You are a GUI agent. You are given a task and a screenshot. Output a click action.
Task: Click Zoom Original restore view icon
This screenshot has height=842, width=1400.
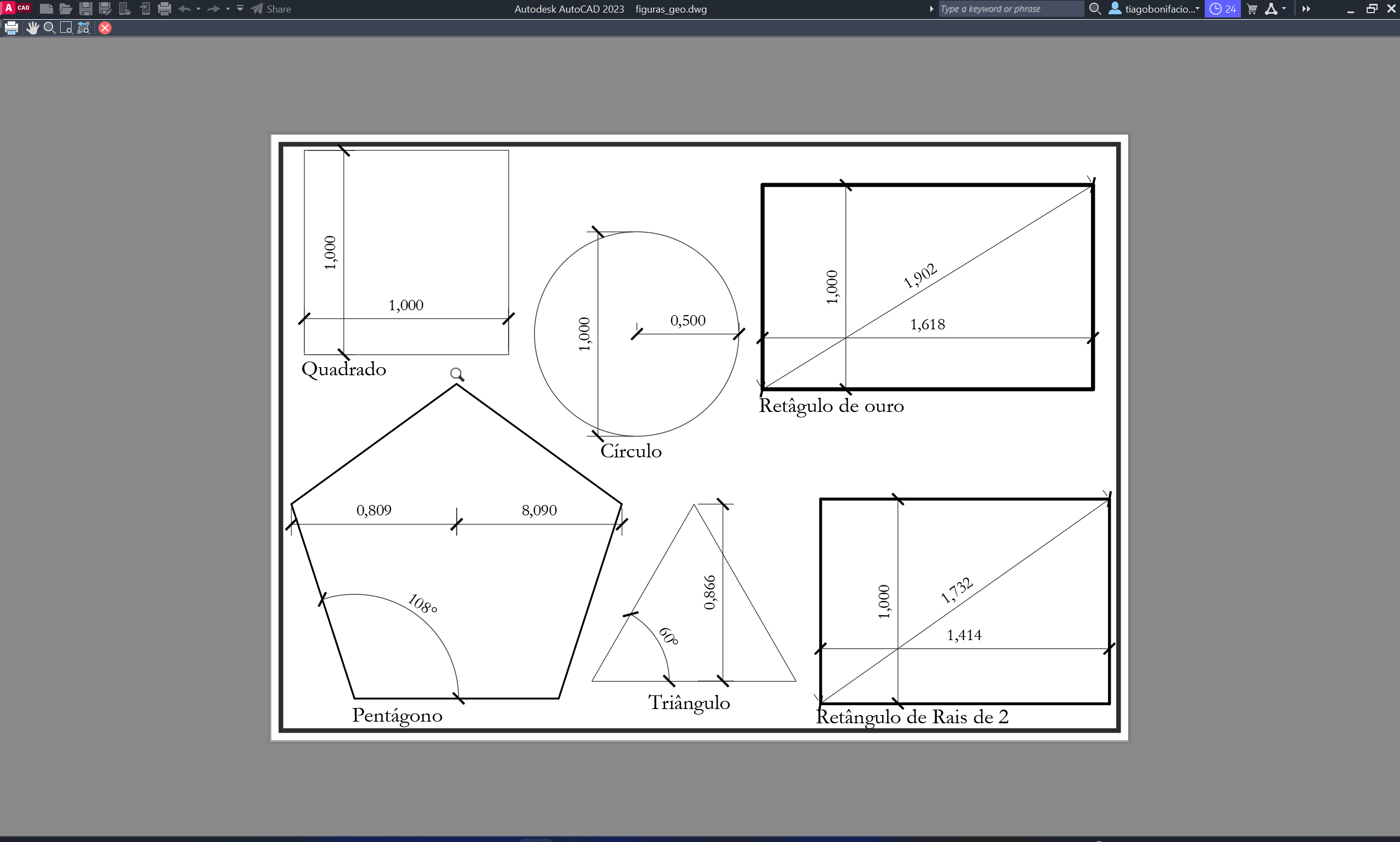83,28
